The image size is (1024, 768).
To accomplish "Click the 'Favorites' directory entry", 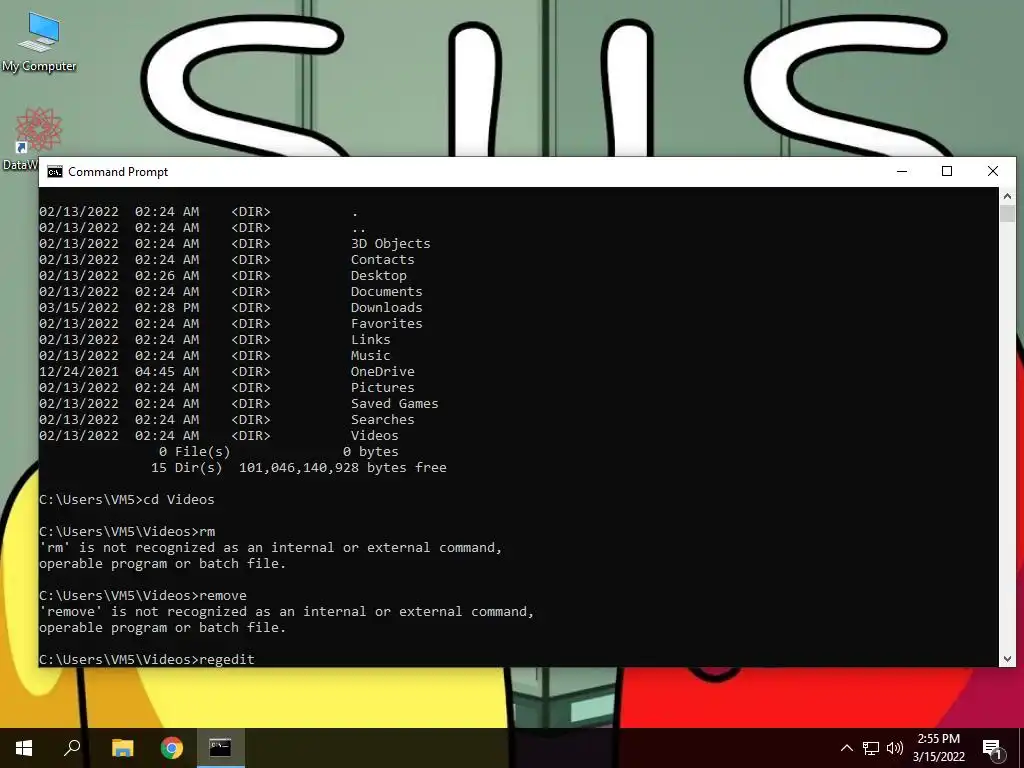I will click(387, 323).
